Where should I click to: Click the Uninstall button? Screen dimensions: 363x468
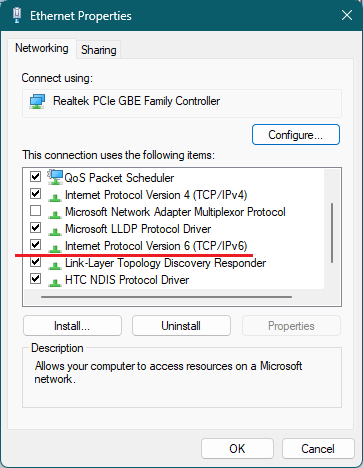point(181,326)
